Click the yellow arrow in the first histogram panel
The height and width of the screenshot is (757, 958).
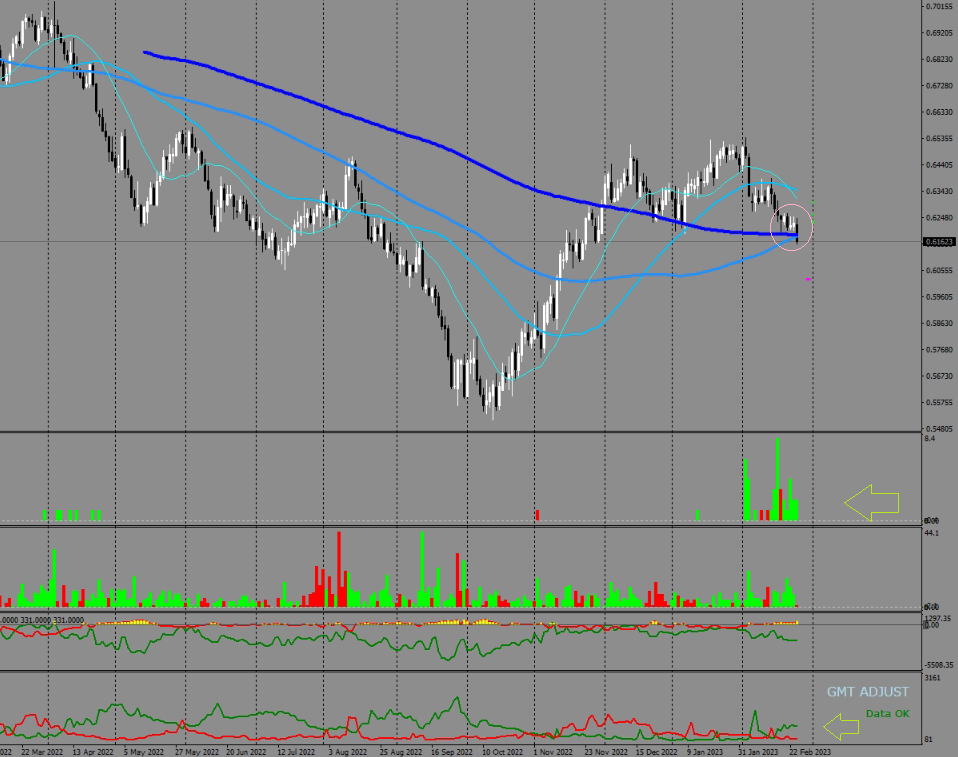coord(871,502)
